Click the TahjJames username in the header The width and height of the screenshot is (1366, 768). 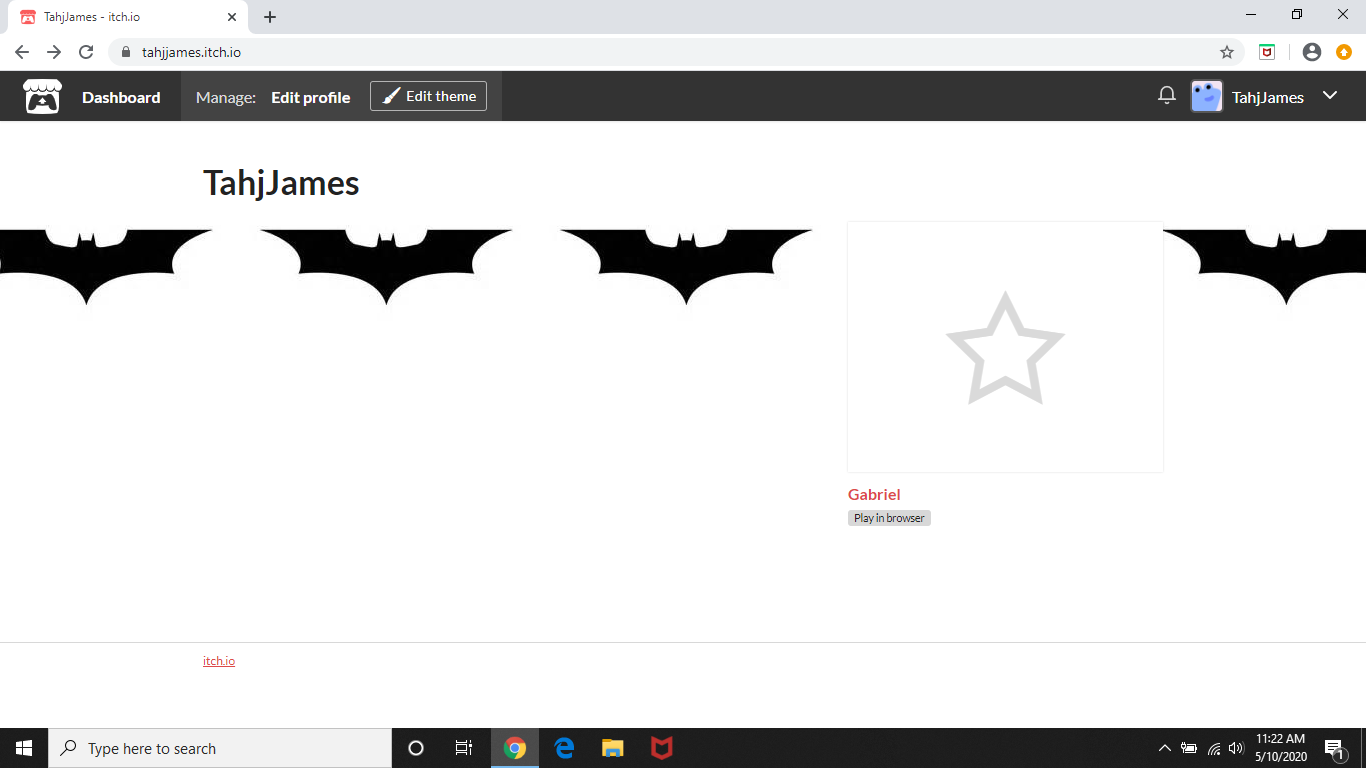click(x=1267, y=97)
